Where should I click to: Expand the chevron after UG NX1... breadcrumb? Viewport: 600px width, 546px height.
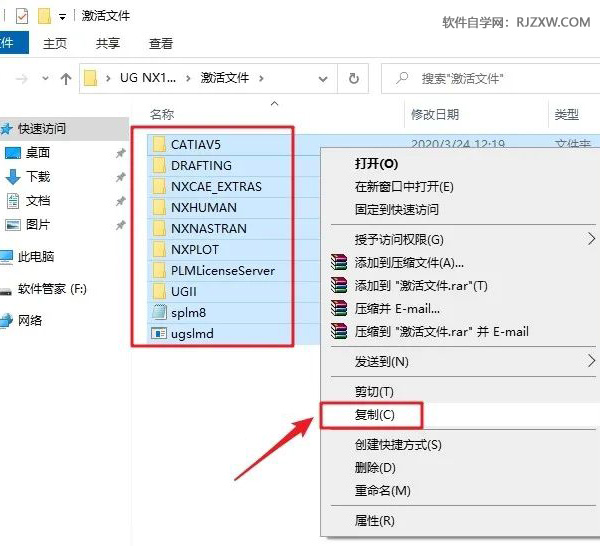pos(188,78)
